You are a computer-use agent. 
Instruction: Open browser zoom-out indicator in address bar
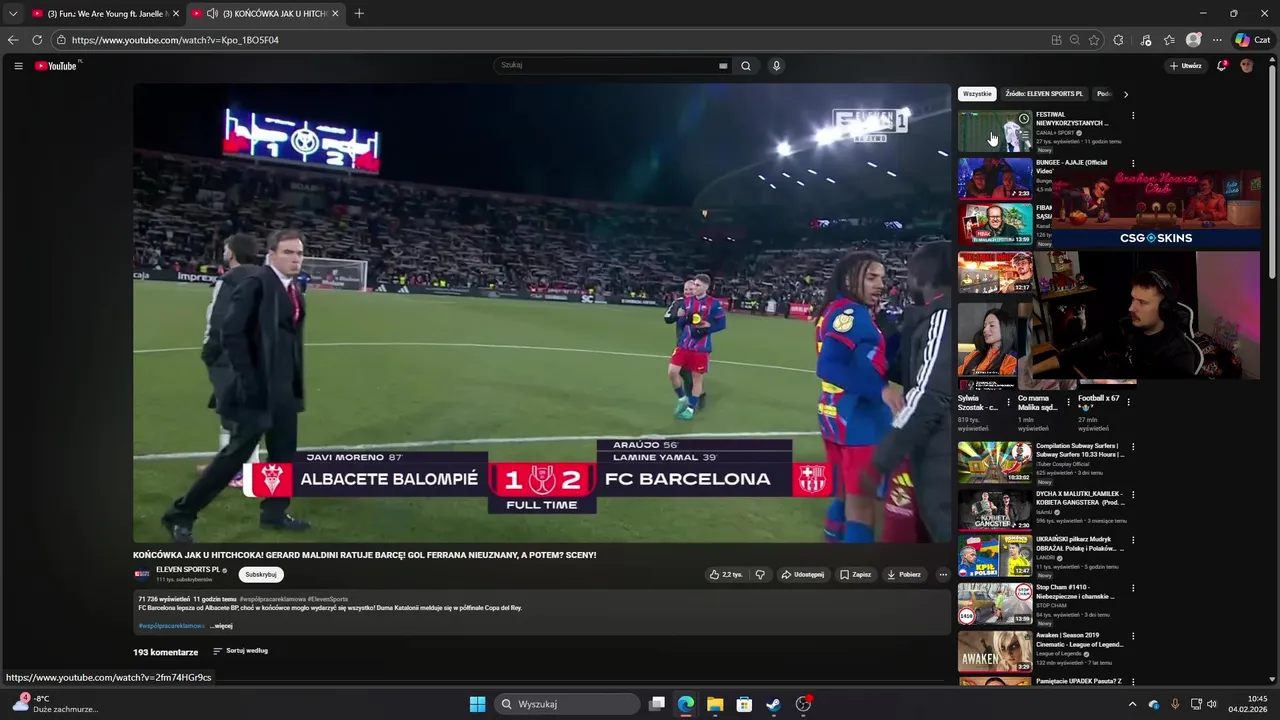tap(1075, 40)
